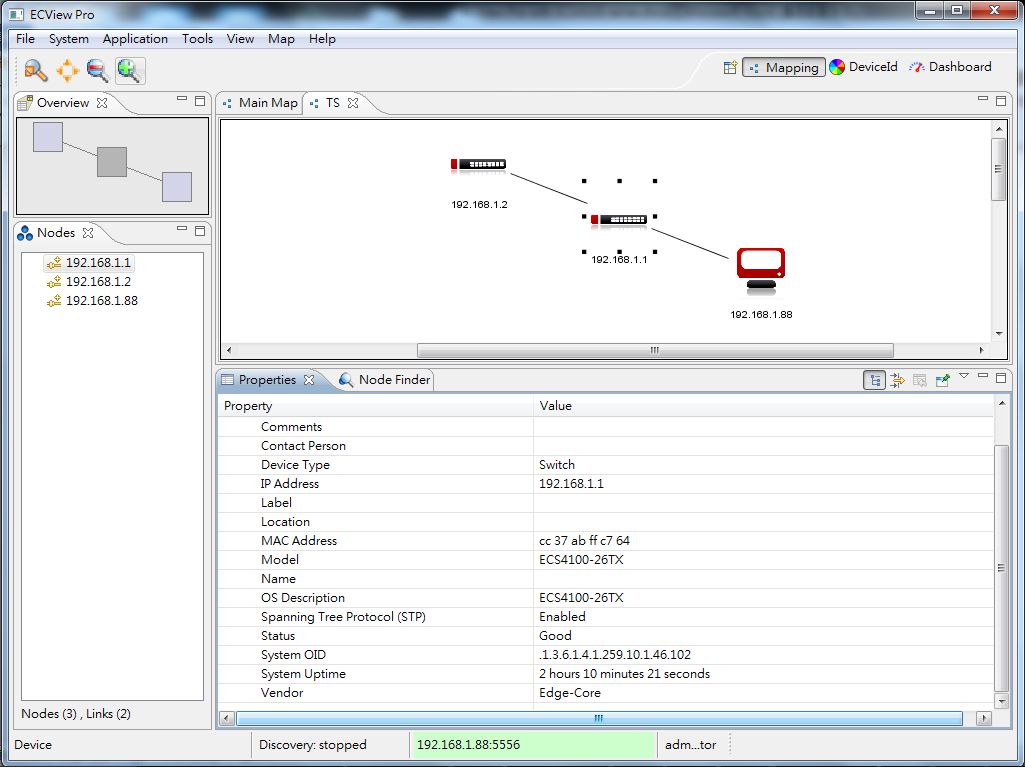Image resolution: width=1025 pixels, height=767 pixels.
Task: Click the Spanning Tree Protocol (STP) row label
Action: [343, 617]
